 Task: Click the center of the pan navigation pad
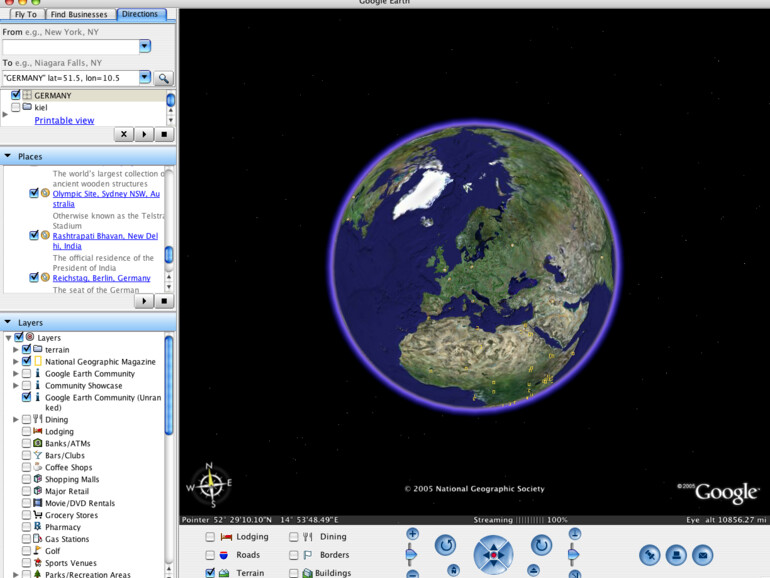click(493, 554)
